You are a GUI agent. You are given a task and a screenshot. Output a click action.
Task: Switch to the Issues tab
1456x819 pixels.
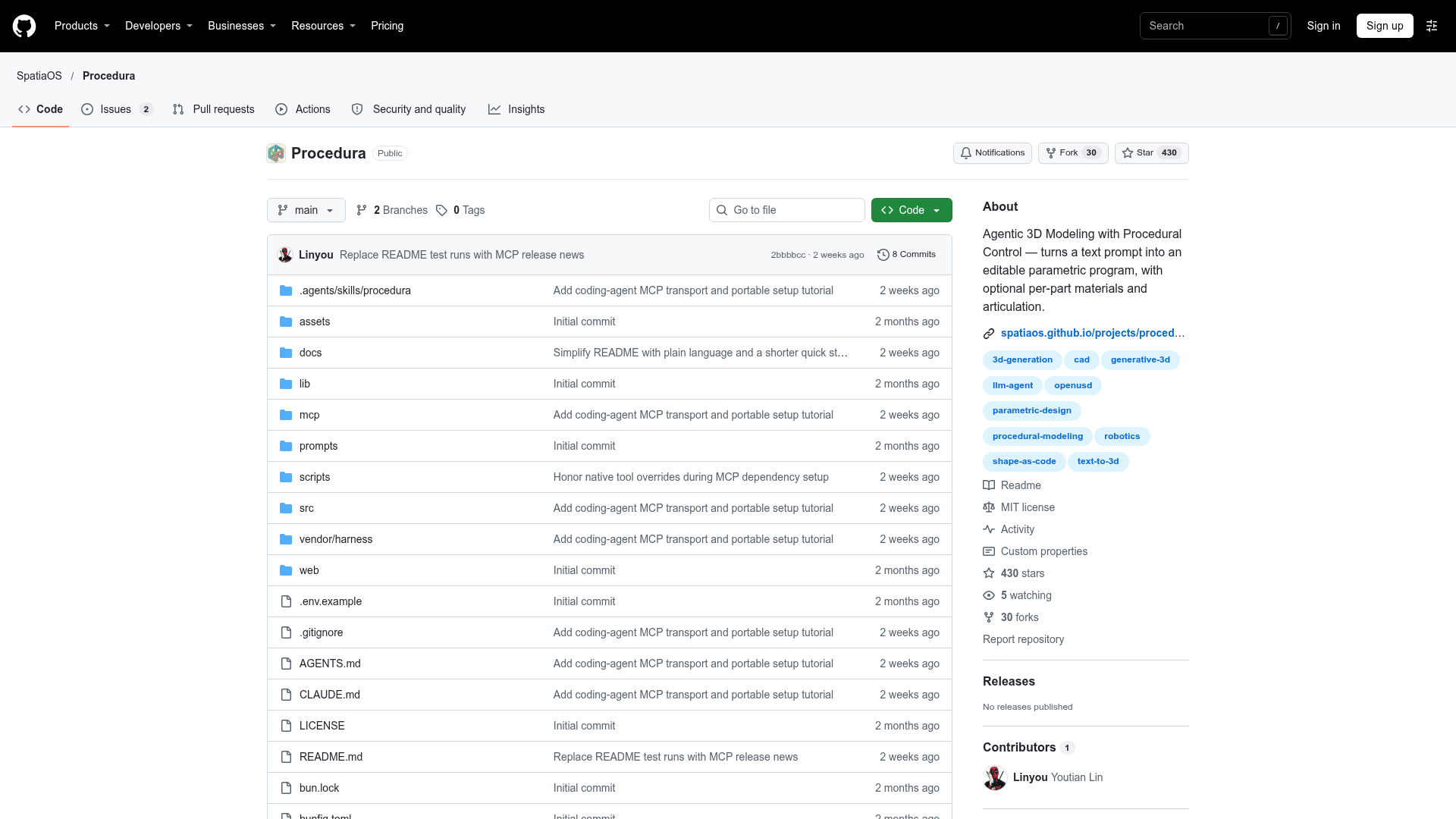coord(117,109)
